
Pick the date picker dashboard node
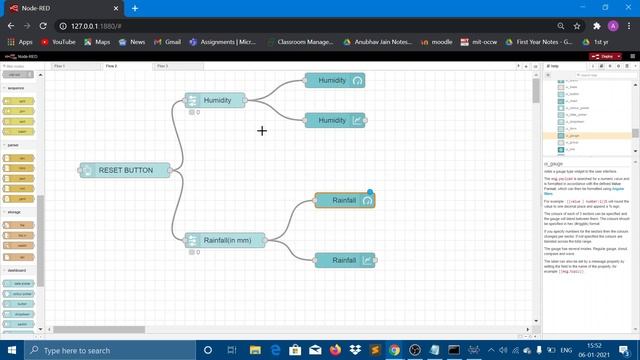19,284
